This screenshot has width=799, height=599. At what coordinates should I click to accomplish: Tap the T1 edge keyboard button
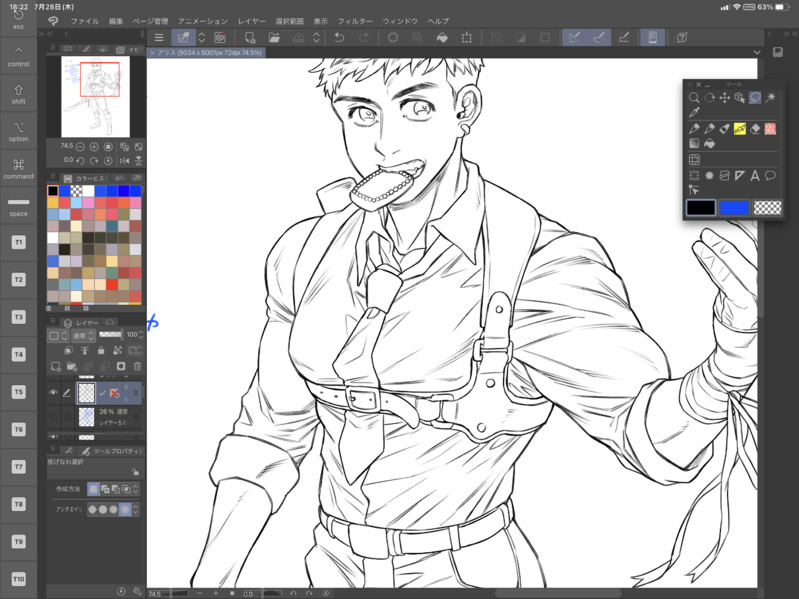pyautogui.click(x=18, y=242)
